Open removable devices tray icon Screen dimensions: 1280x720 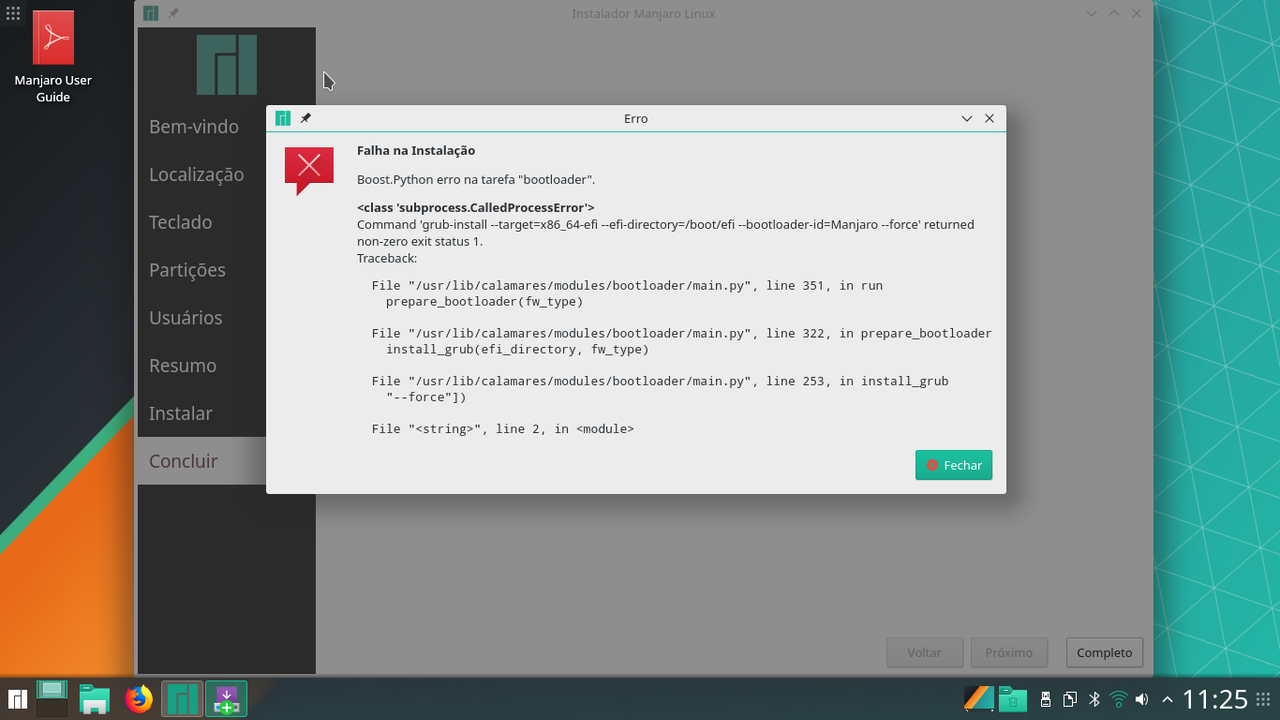pos(1046,699)
